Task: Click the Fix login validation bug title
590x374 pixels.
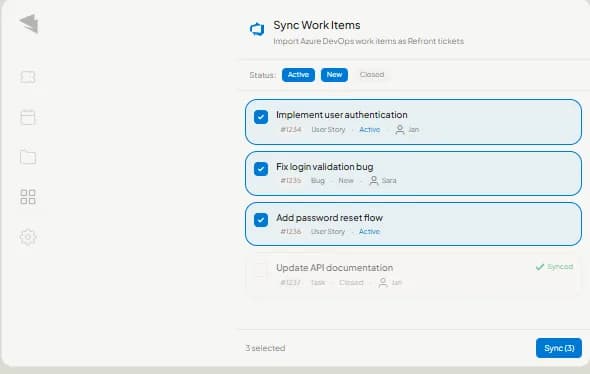Action: pyautogui.click(x=325, y=167)
